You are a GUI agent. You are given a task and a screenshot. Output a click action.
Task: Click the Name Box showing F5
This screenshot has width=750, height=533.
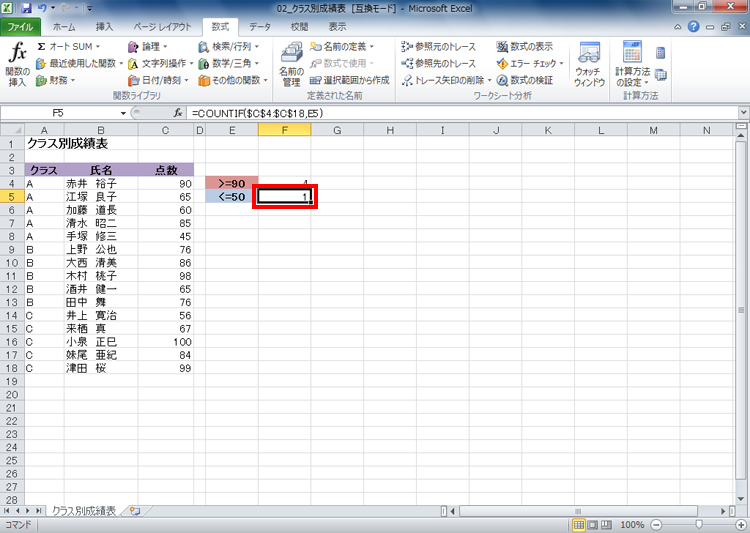(59, 113)
